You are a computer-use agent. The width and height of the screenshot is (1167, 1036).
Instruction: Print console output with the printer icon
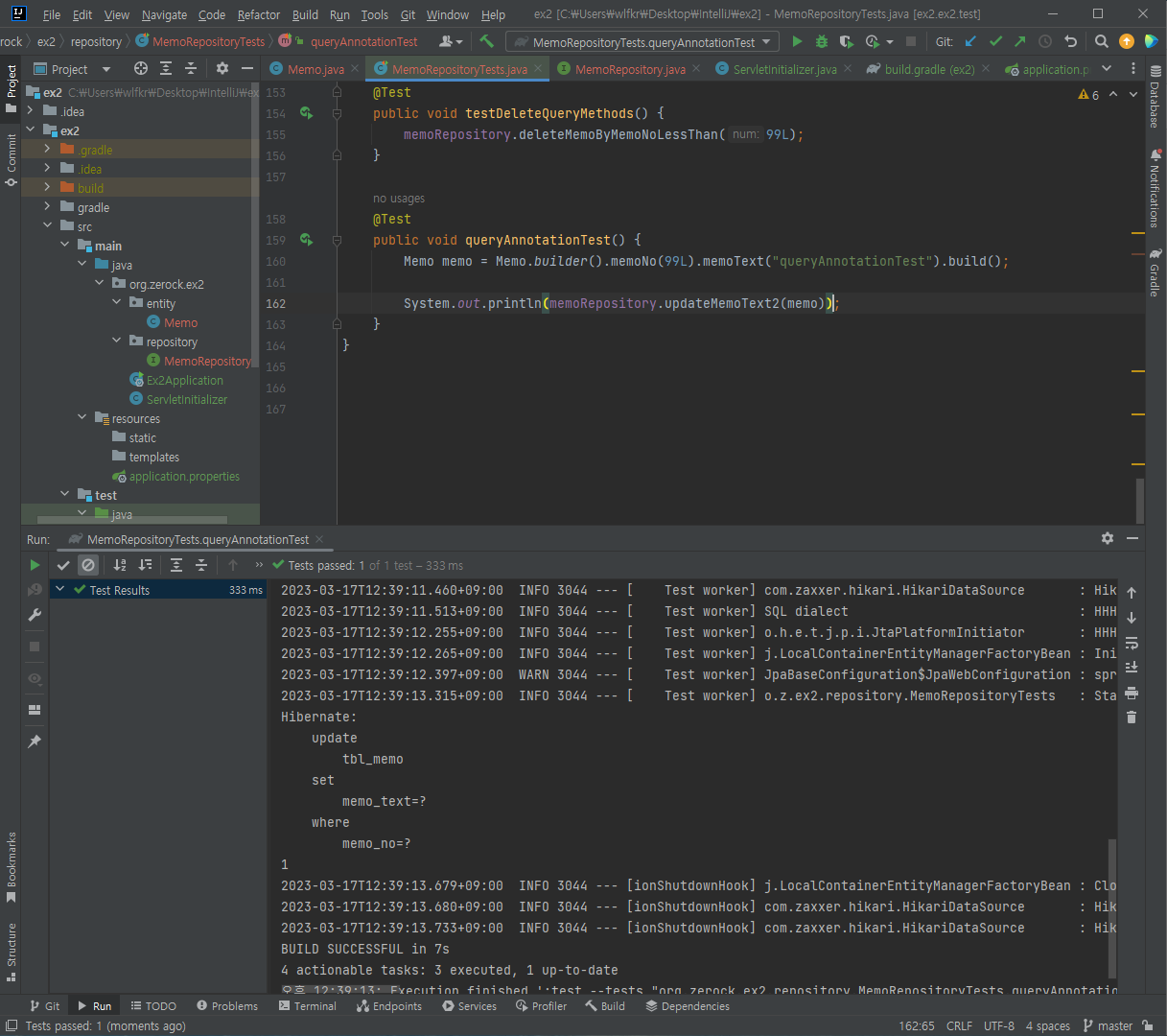(1132, 693)
